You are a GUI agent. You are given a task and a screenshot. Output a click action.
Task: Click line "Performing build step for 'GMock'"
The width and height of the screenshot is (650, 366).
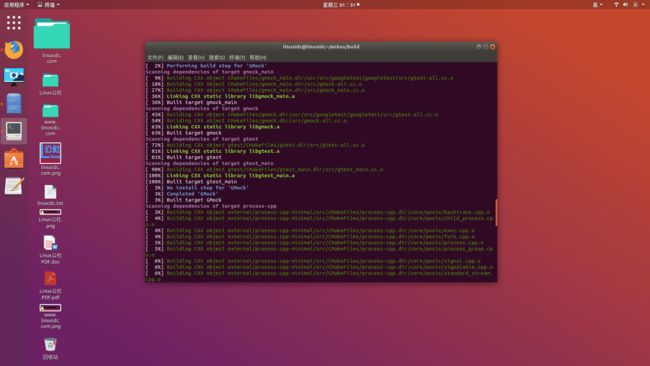(217, 65)
